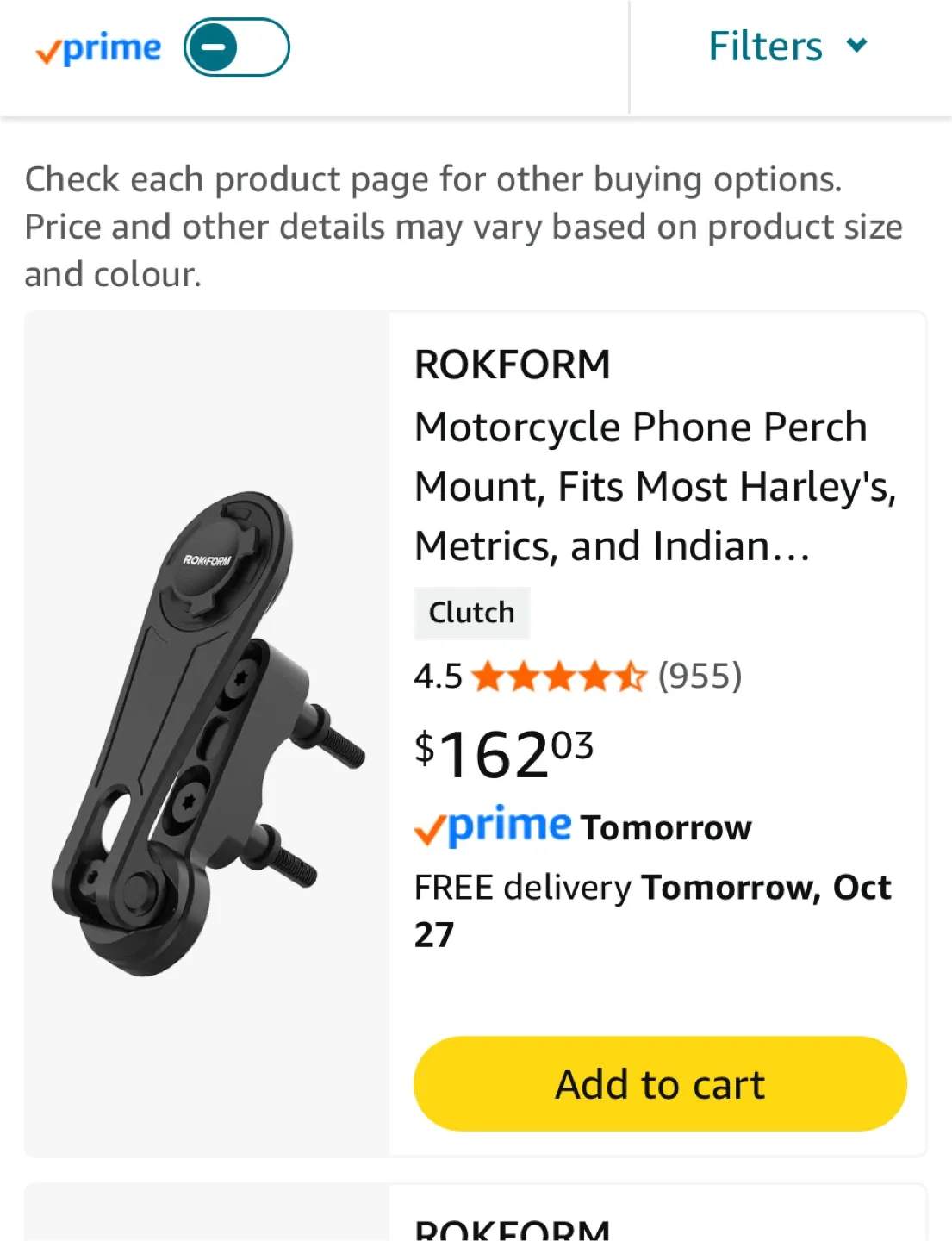
Task: Click the buying options notice text
Action: pos(464,227)
